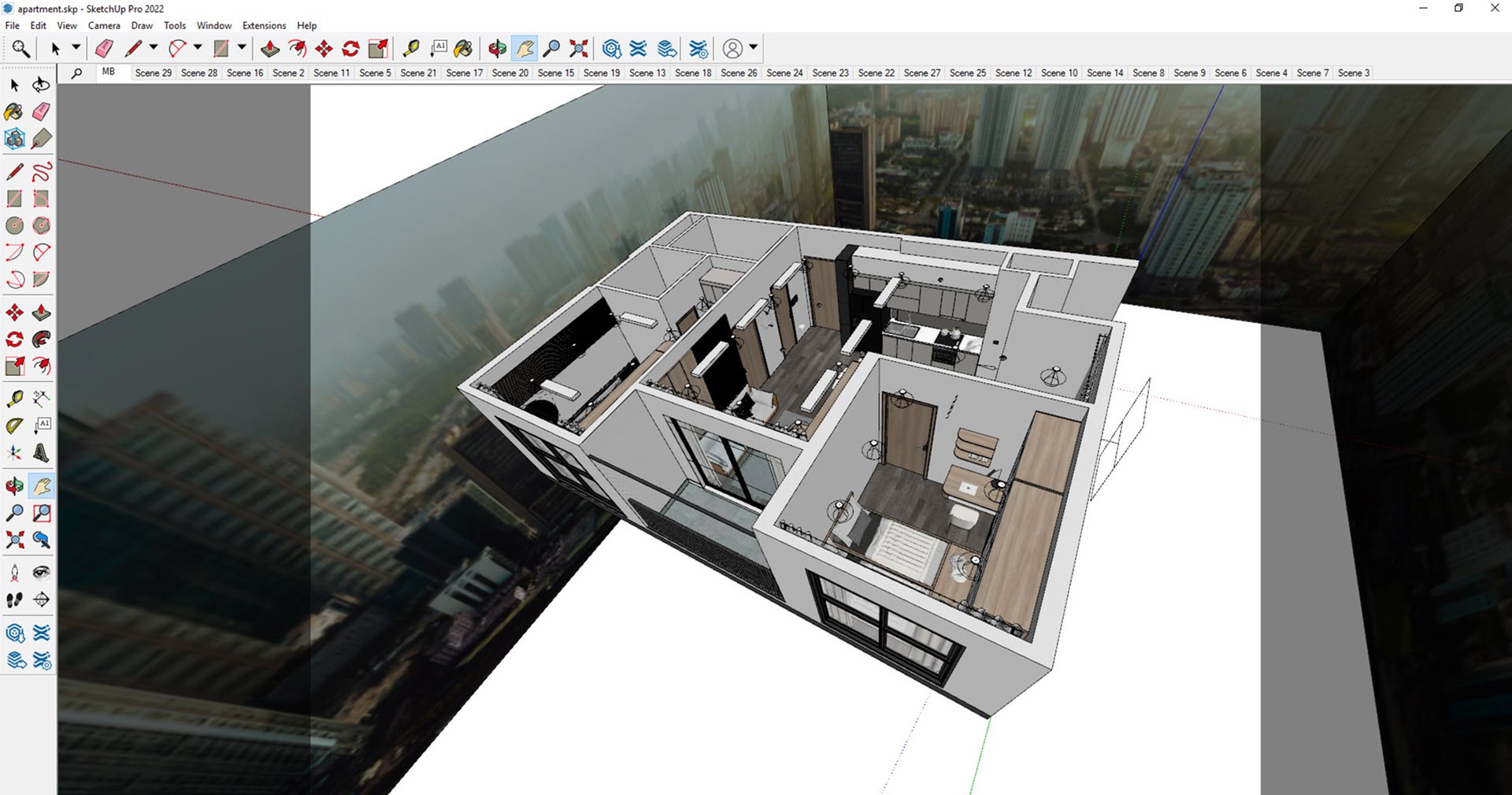The width and height of the screenshot is (1512, 795).
Task: Select the Paint Bucket tool in left toolbar
Action: pos(14,111)
